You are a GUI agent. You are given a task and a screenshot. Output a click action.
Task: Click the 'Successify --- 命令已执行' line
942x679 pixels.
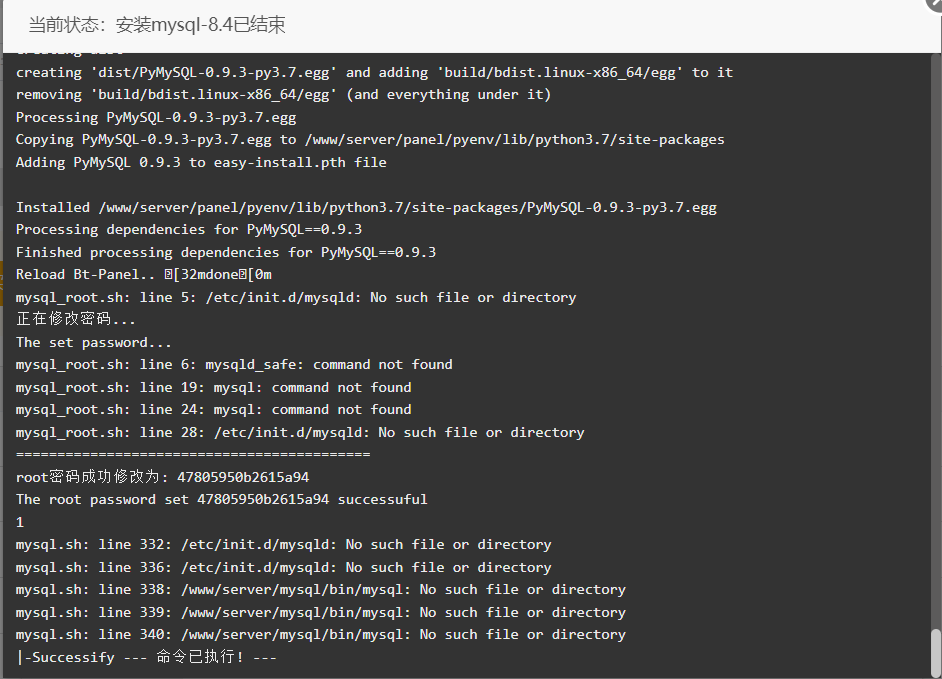[147, 657]
